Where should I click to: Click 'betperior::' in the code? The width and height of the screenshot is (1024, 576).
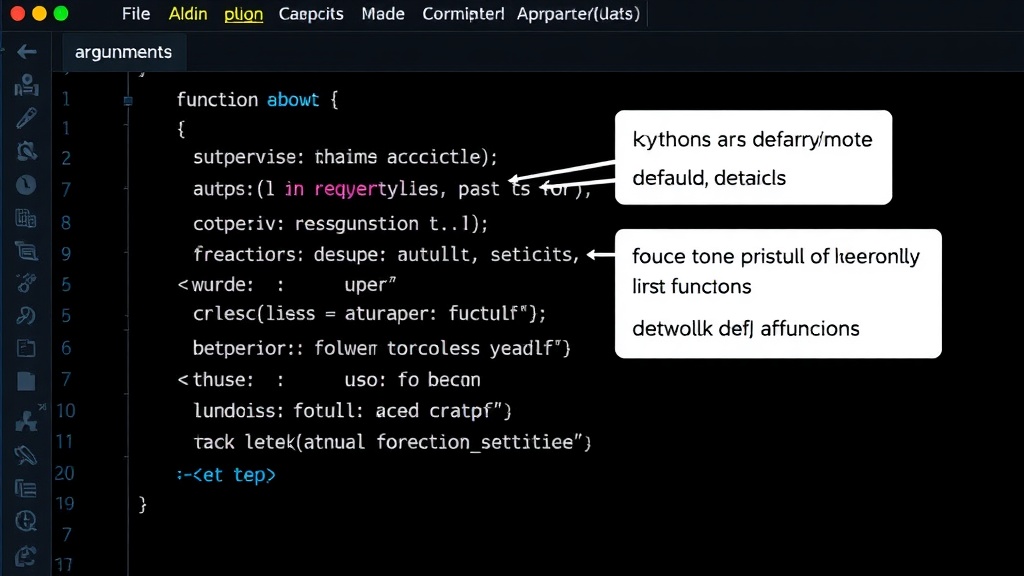tap(248, 348)
